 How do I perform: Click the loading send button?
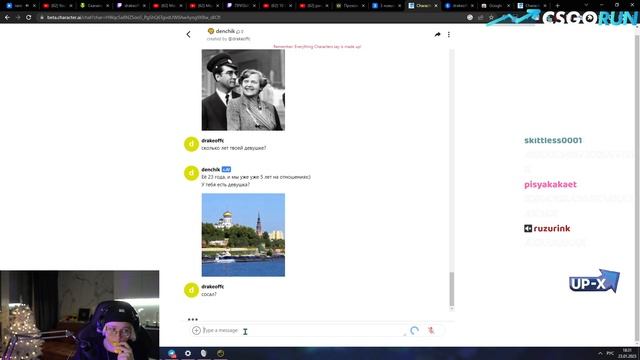pyautogui.click(x=414, y=331)
